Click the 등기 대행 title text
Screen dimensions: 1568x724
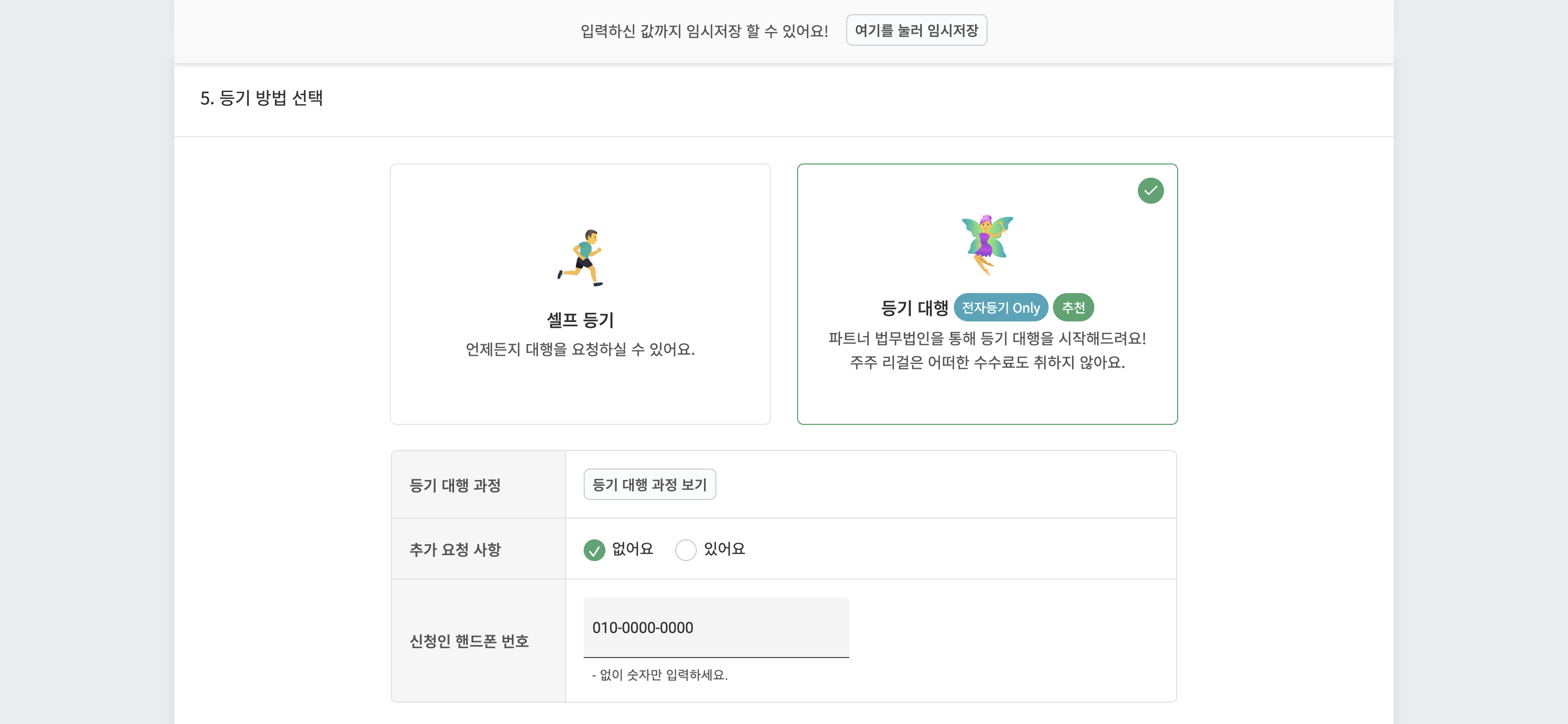click(914, 308)
